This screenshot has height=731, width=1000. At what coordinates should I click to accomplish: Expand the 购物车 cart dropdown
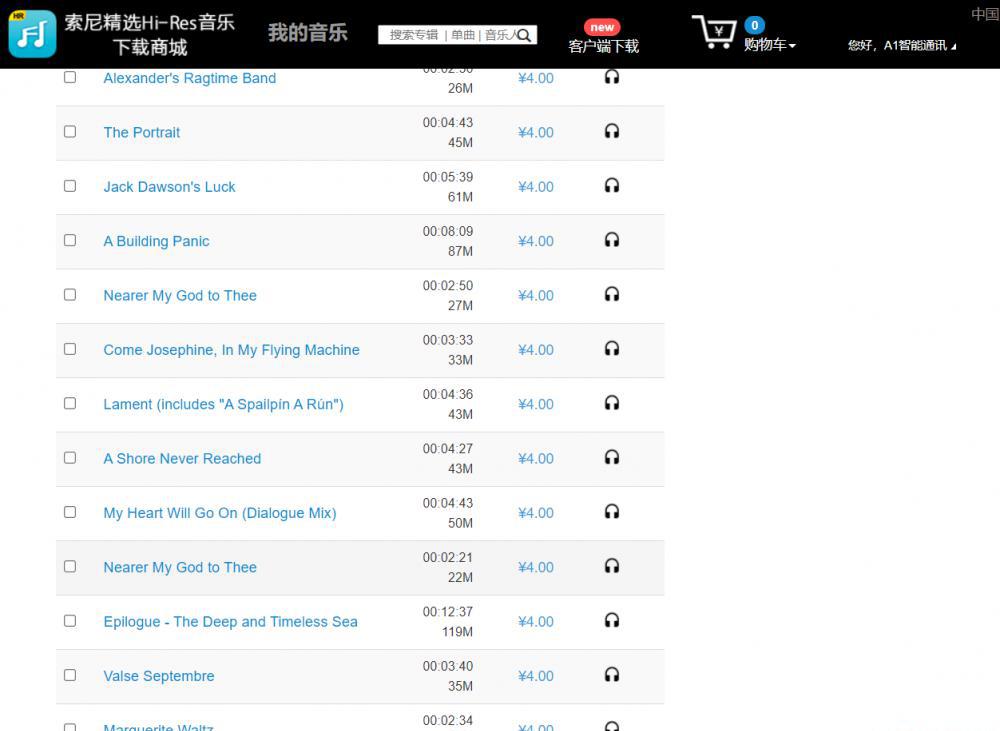770,45
